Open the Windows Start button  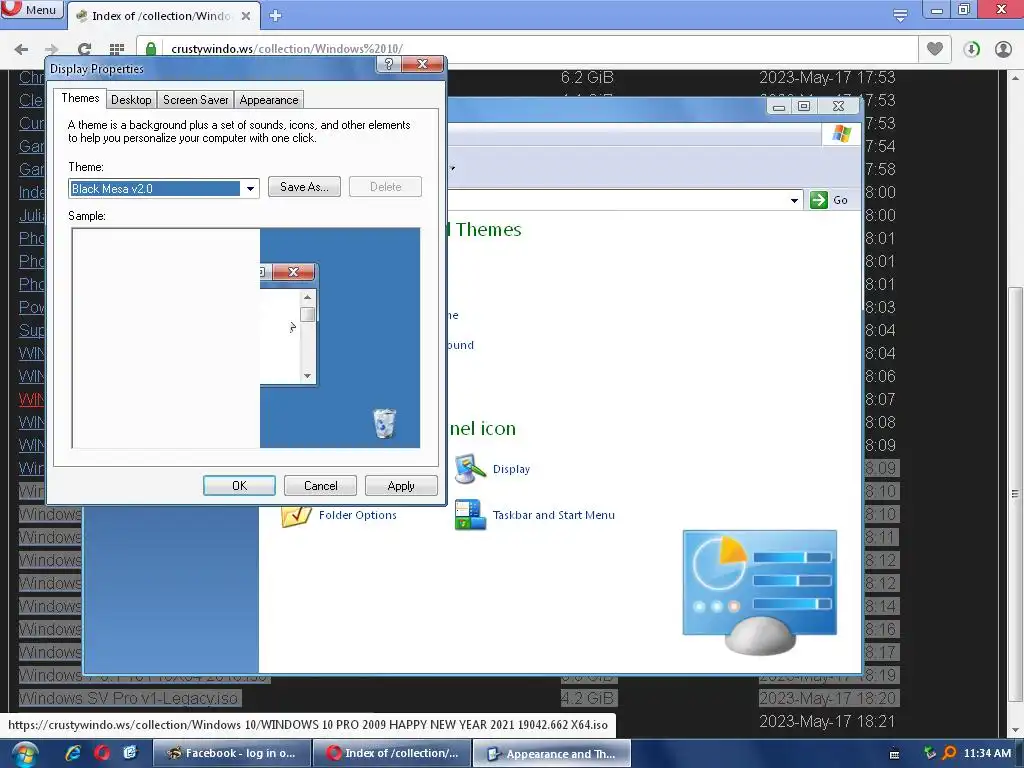pos(25,754)
